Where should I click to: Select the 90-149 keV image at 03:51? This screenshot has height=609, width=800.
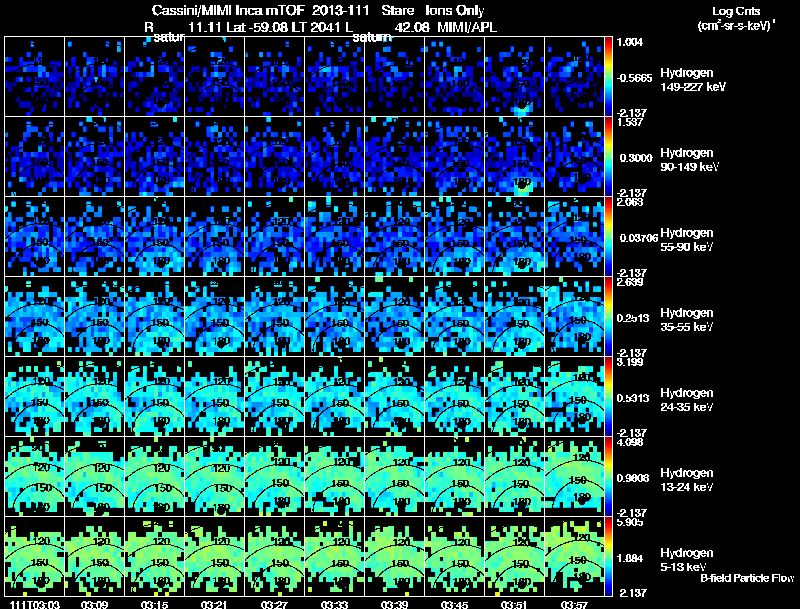[x=514, y=157]
